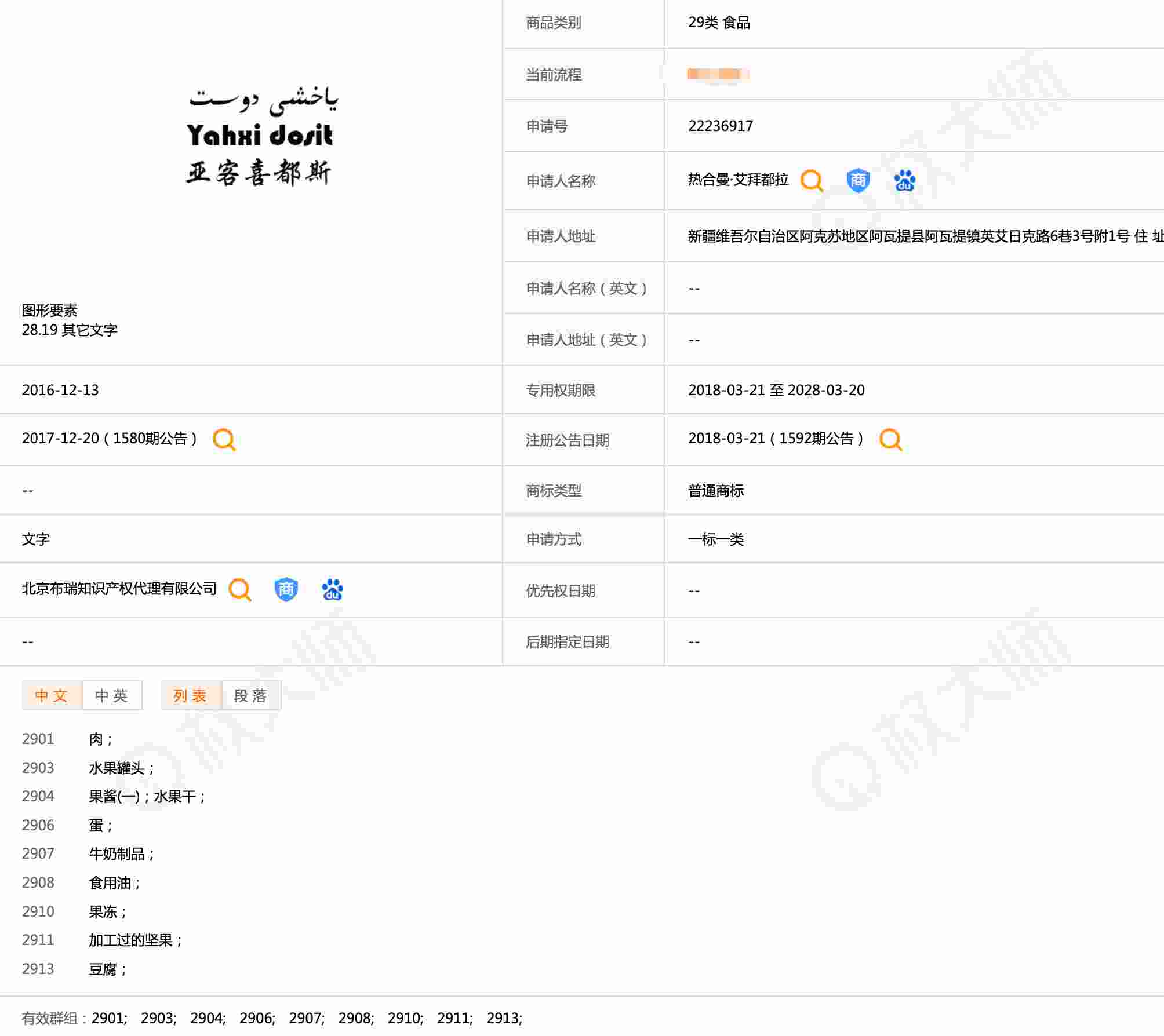Click 商 shield icon beside agency name
1164x1036 pixels.
click(286, 590)
